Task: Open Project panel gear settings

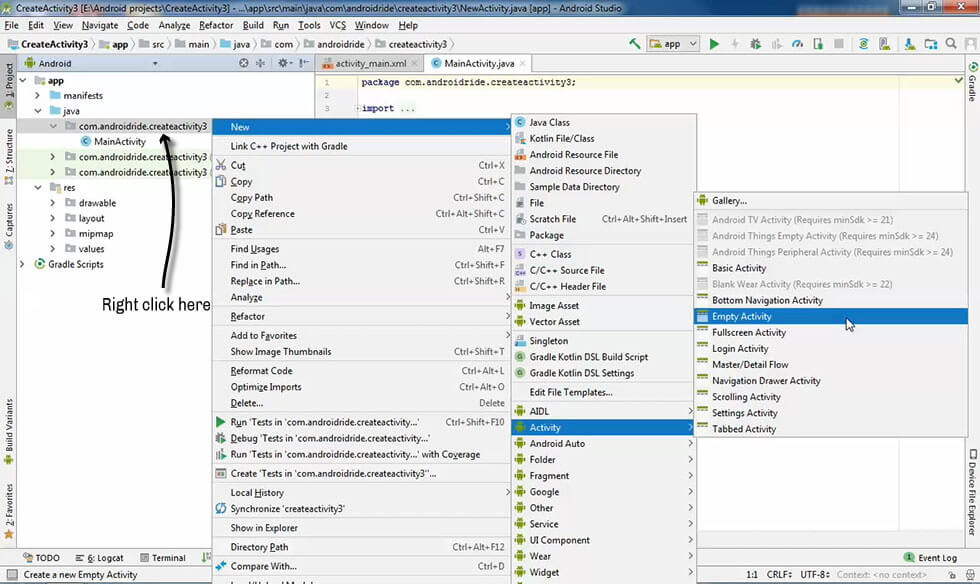Action: (x=284, y=63)
